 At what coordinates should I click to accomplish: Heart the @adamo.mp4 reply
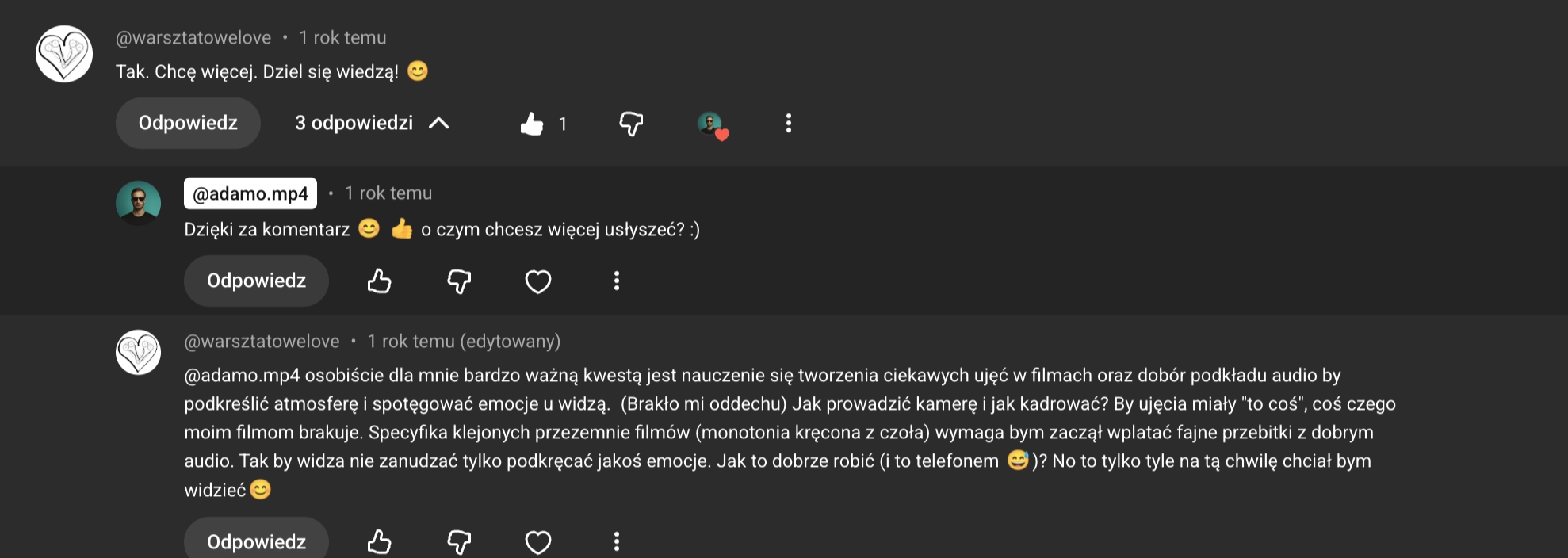pyautogui.click(x=537, y=281)
